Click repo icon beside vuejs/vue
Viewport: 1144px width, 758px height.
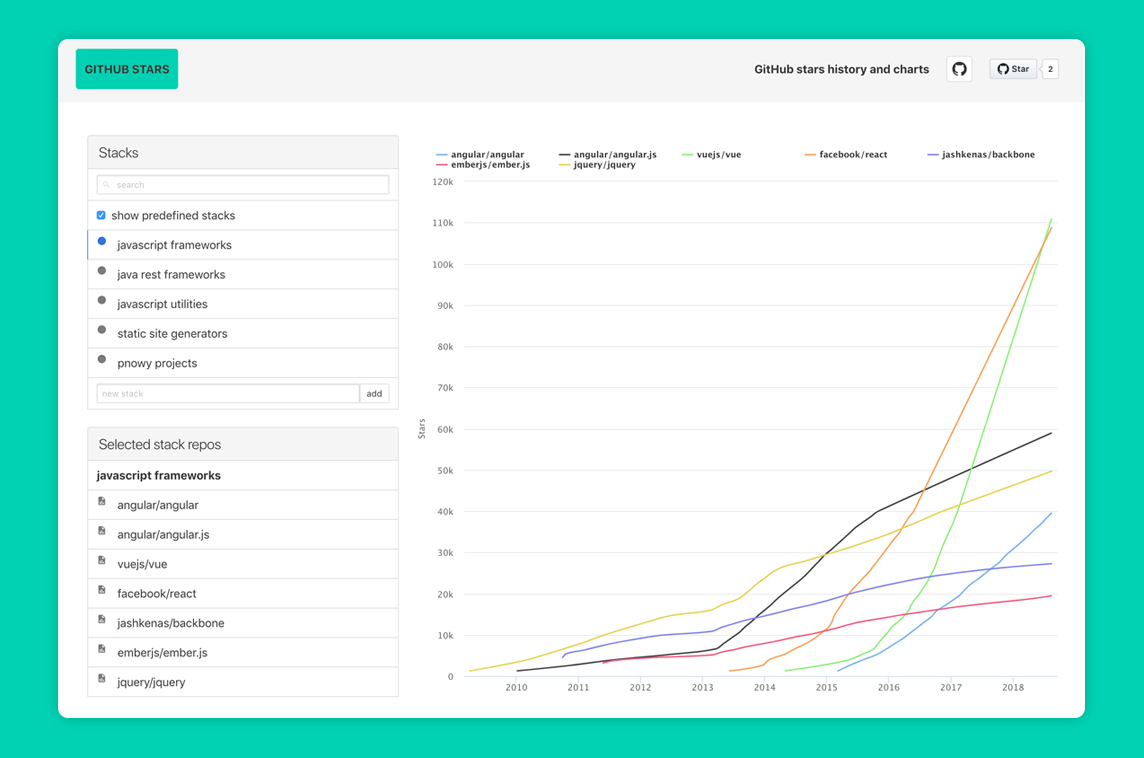pos(101,560)
